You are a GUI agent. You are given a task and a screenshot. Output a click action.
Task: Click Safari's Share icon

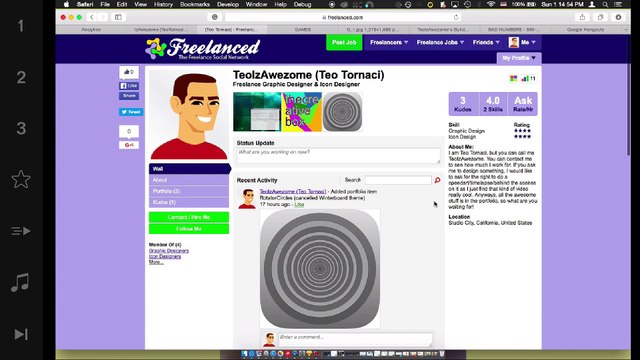[x=582, y=17]
